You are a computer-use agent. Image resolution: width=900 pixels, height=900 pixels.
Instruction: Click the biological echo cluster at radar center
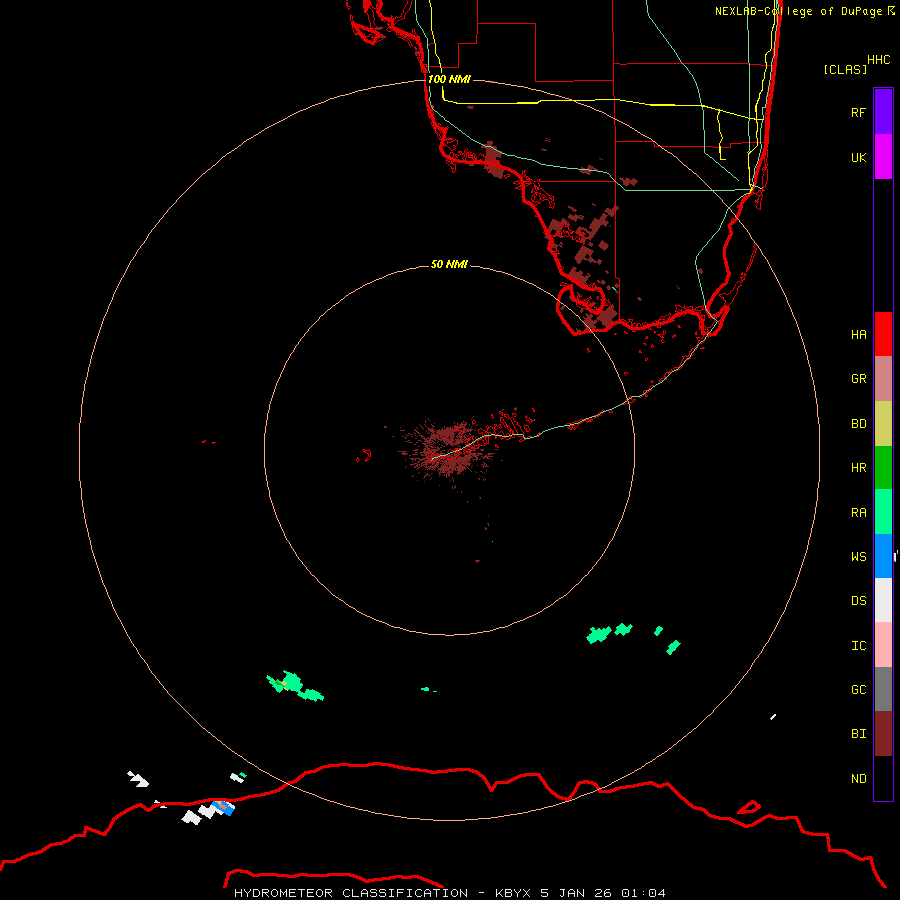point(448,451)
